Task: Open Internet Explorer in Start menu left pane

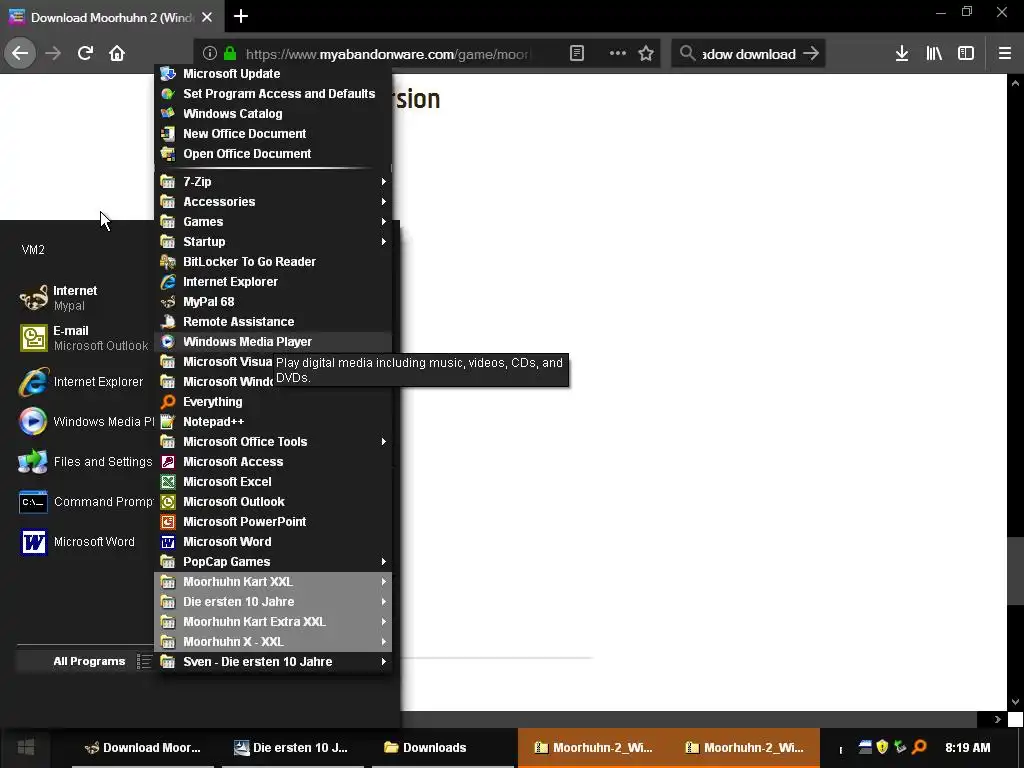Action: pyautogui.click(x=85, y=382)
